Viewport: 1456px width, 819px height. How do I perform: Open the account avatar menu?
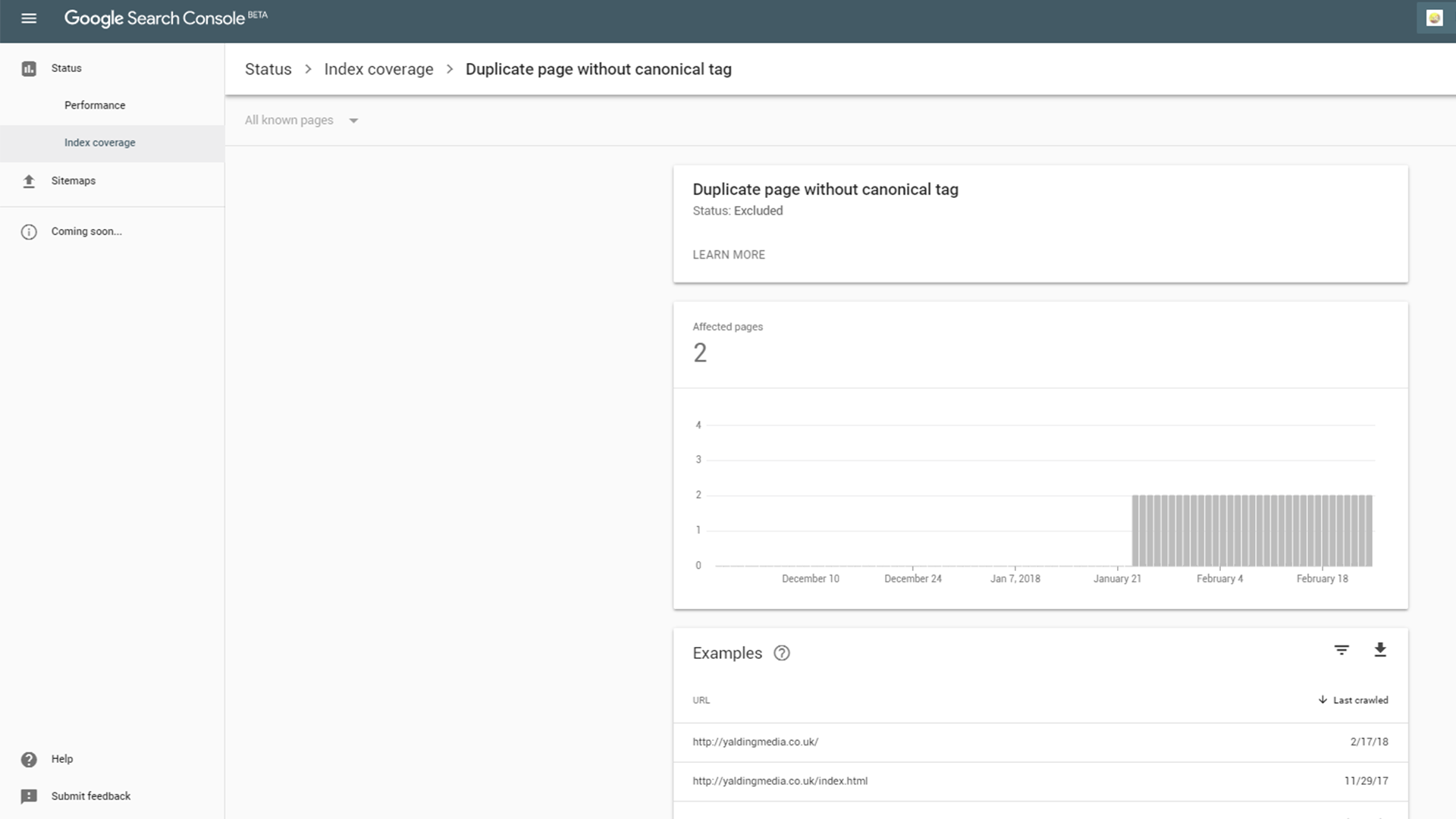pos(1434,18)
